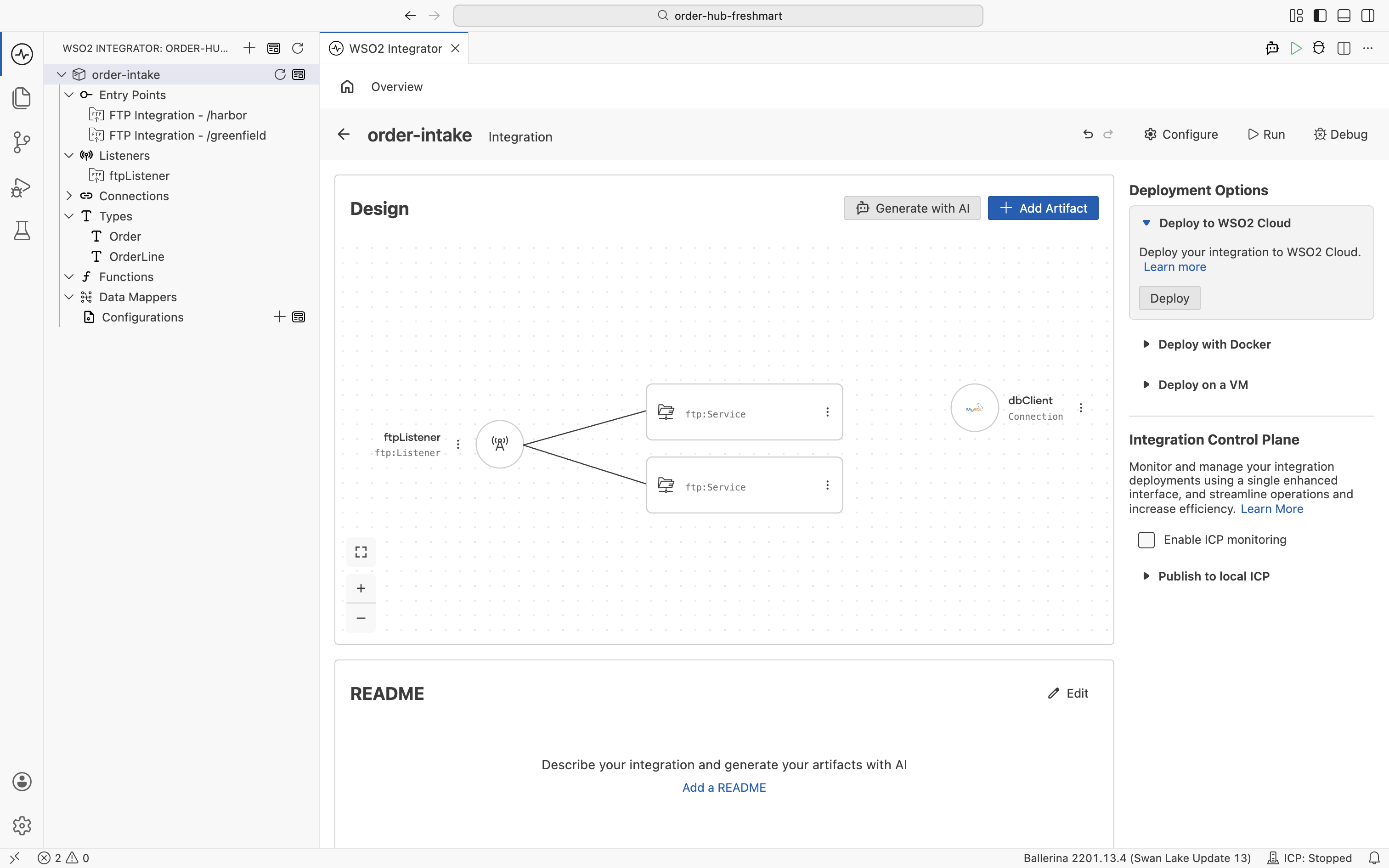This screenshot has height=868, width=1389.
Task: Expand Deploy on a VM section
Action: coord(1195,385)
